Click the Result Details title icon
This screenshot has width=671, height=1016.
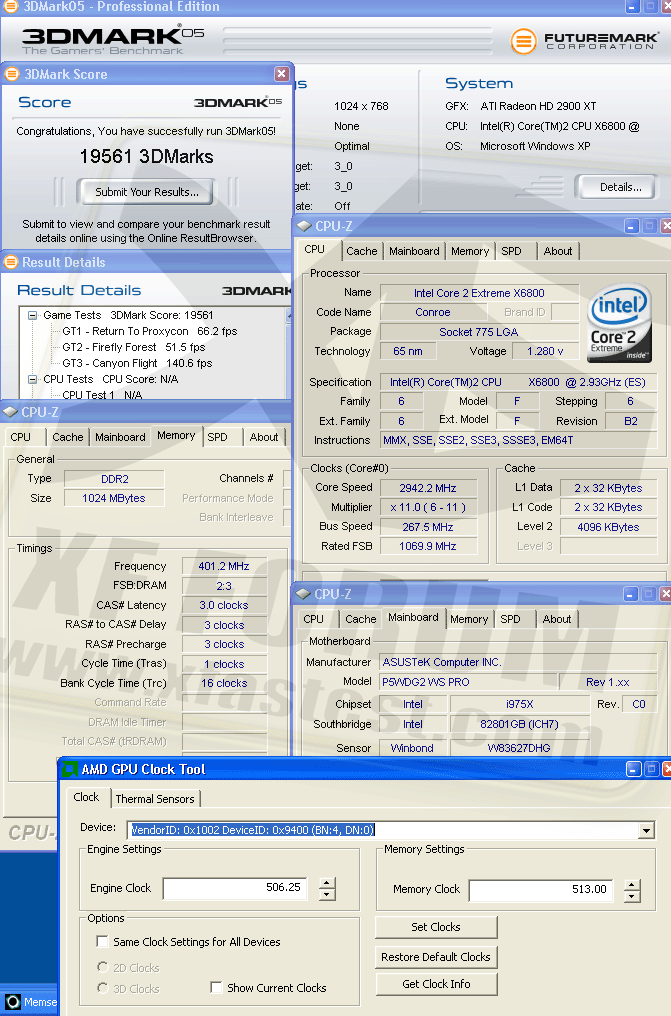coord(10,262)
